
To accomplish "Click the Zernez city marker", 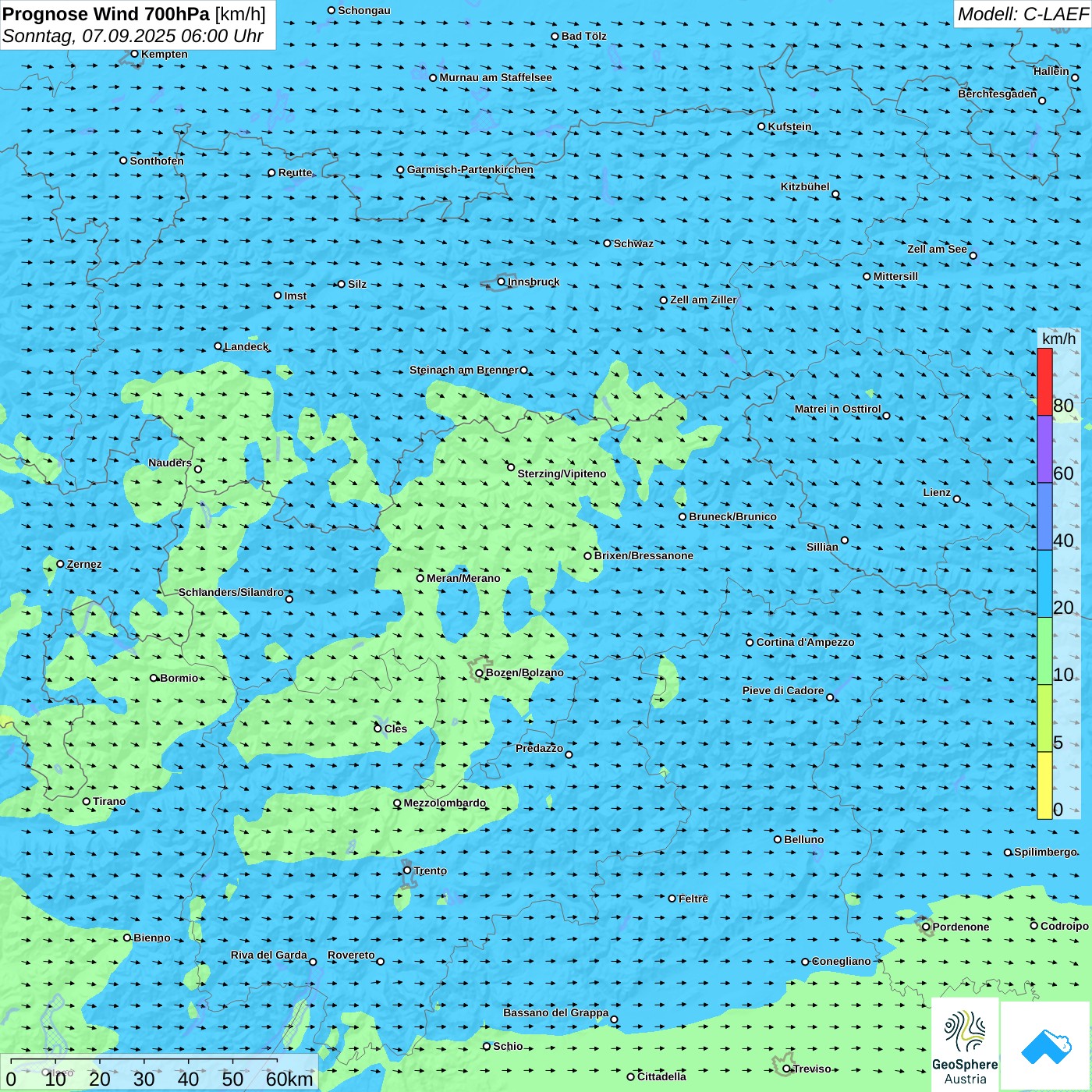I will pos(60,564).
